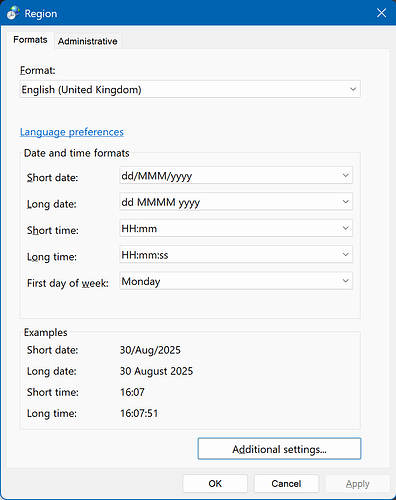This screenshot has height=500, width=396.
Task: Click the Additional settings button
Action: click(279, 449)
